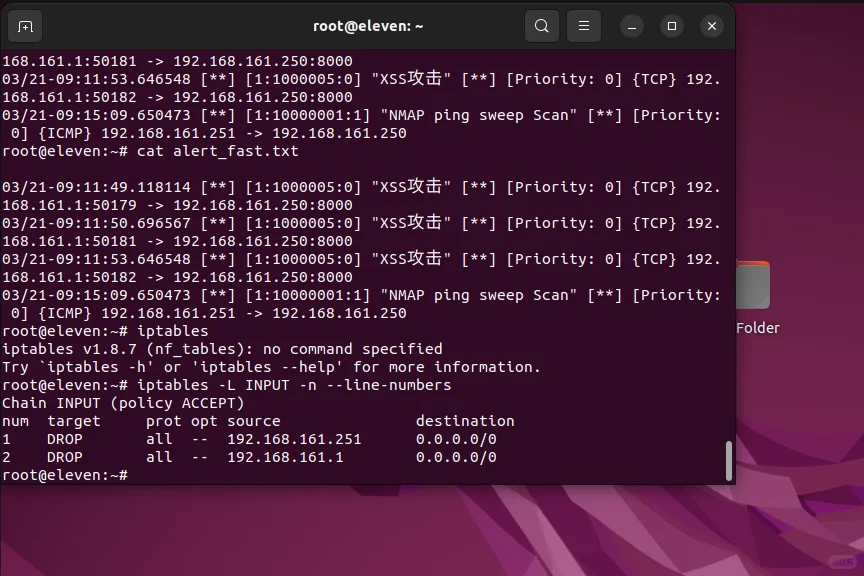This screenshot has width=864, height=576.
Task: Maximize the terminal window
Action: [672, 26]
